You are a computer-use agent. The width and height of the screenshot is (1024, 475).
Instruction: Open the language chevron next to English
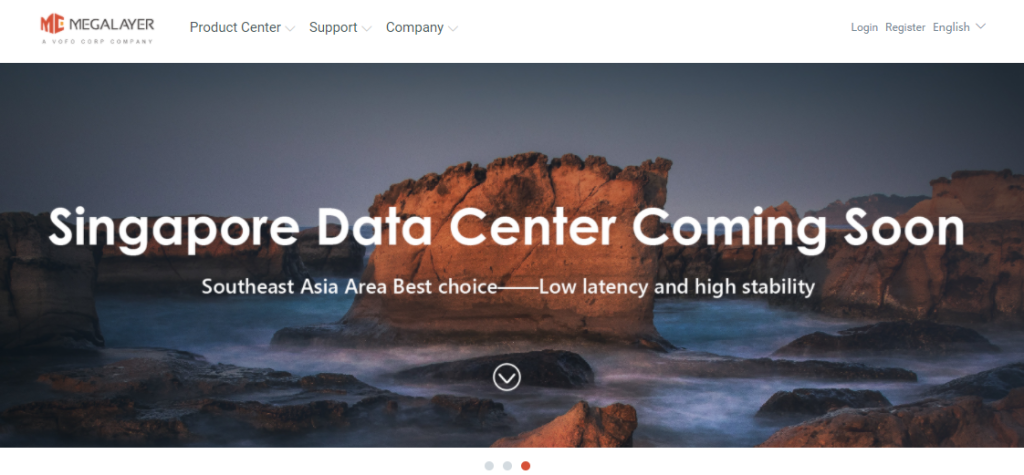click(x=980, y=27)
